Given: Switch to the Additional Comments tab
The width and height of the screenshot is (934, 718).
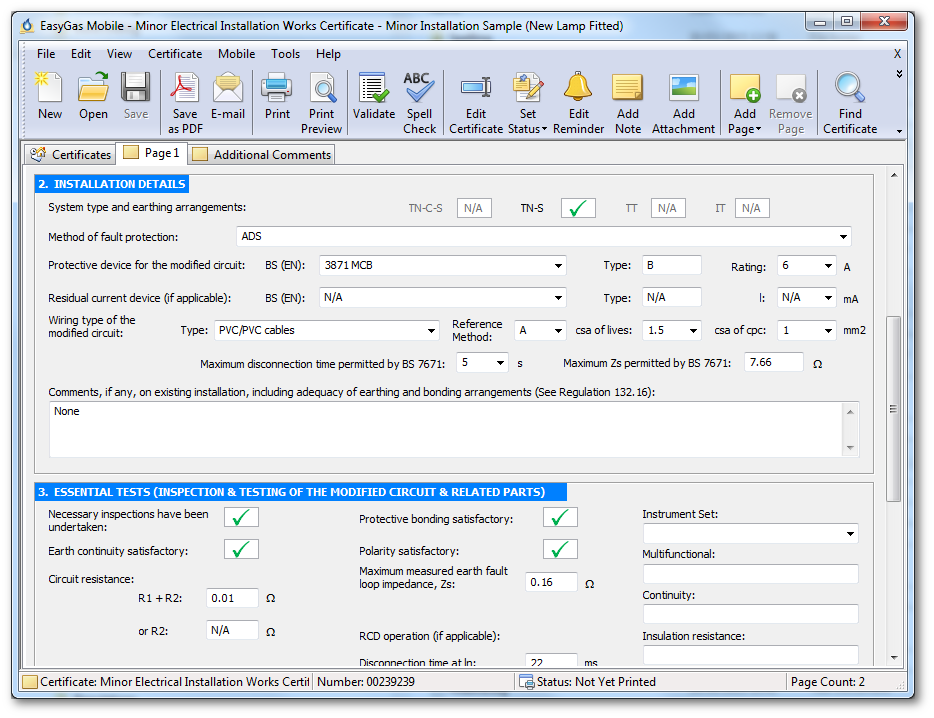Looking at the screenshot, I should click(261, 154).
